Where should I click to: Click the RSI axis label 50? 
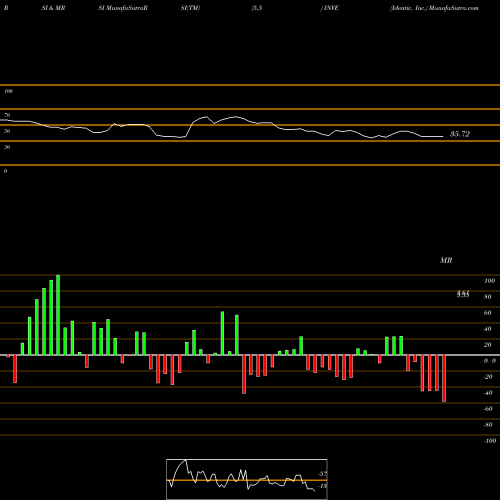pyautogui.click(x=7, y=131)
